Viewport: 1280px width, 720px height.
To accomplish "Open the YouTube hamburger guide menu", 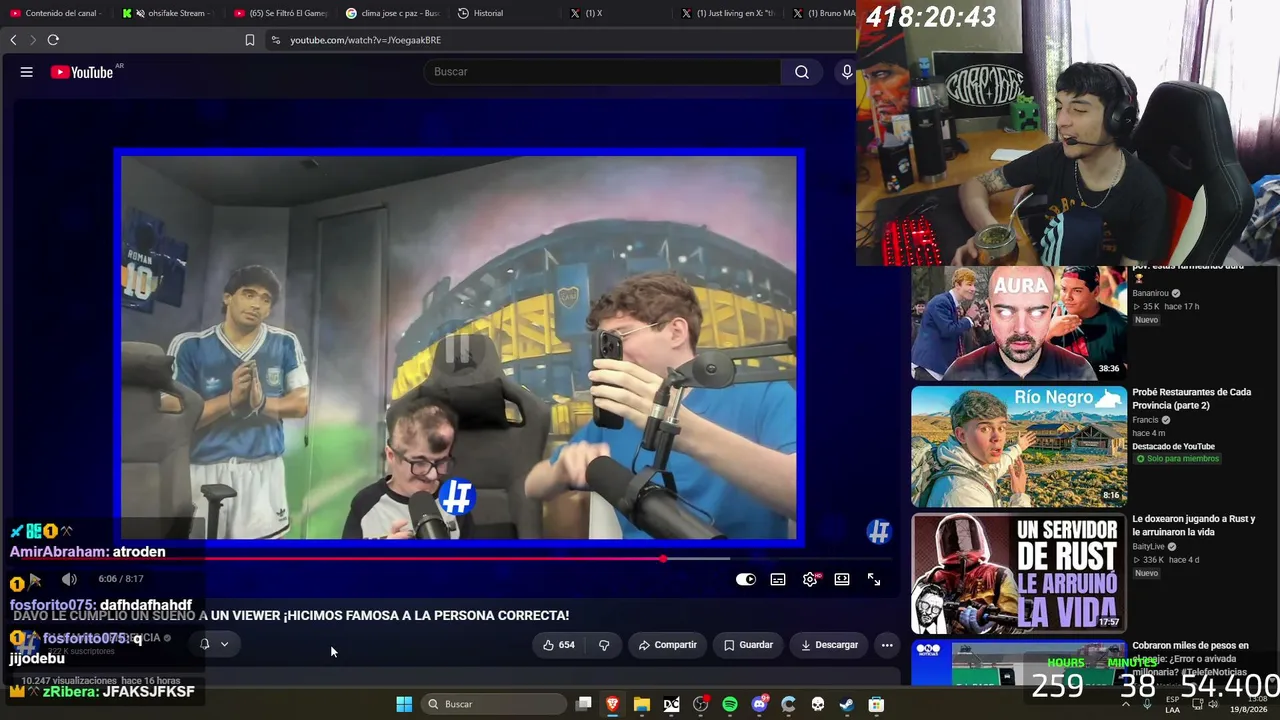I will point(27,72).
